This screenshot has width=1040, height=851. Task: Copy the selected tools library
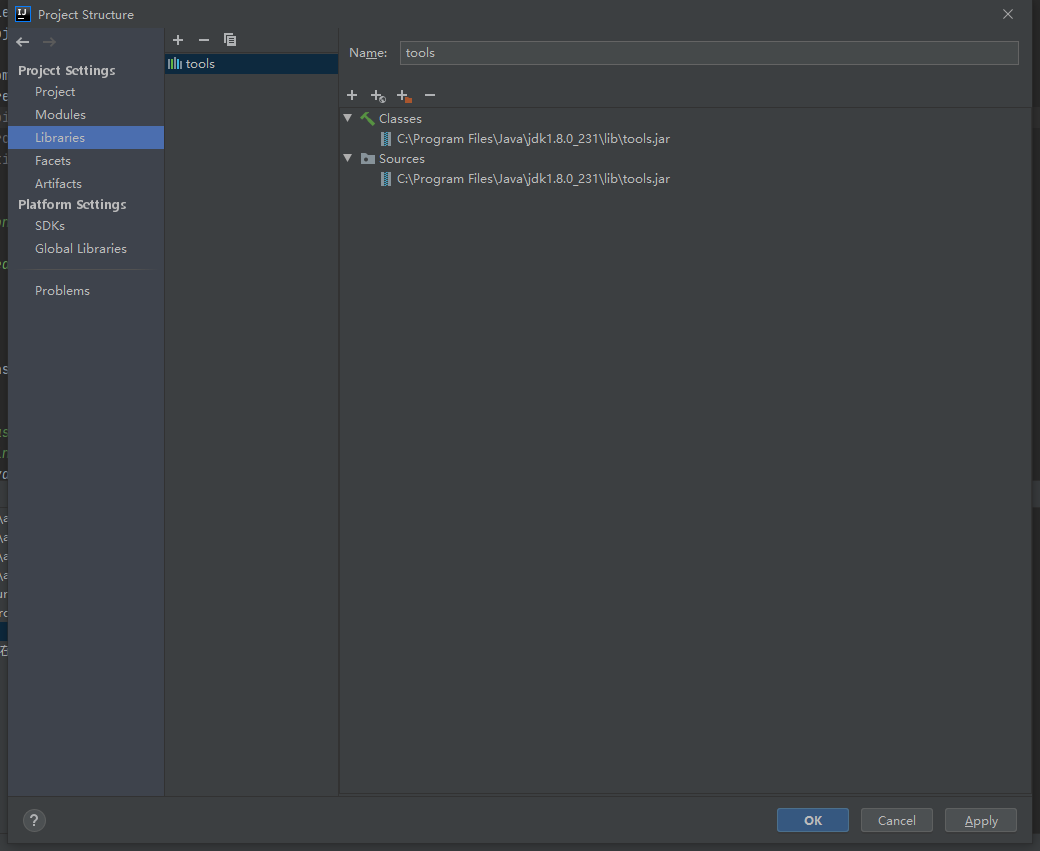click(229, 40)
